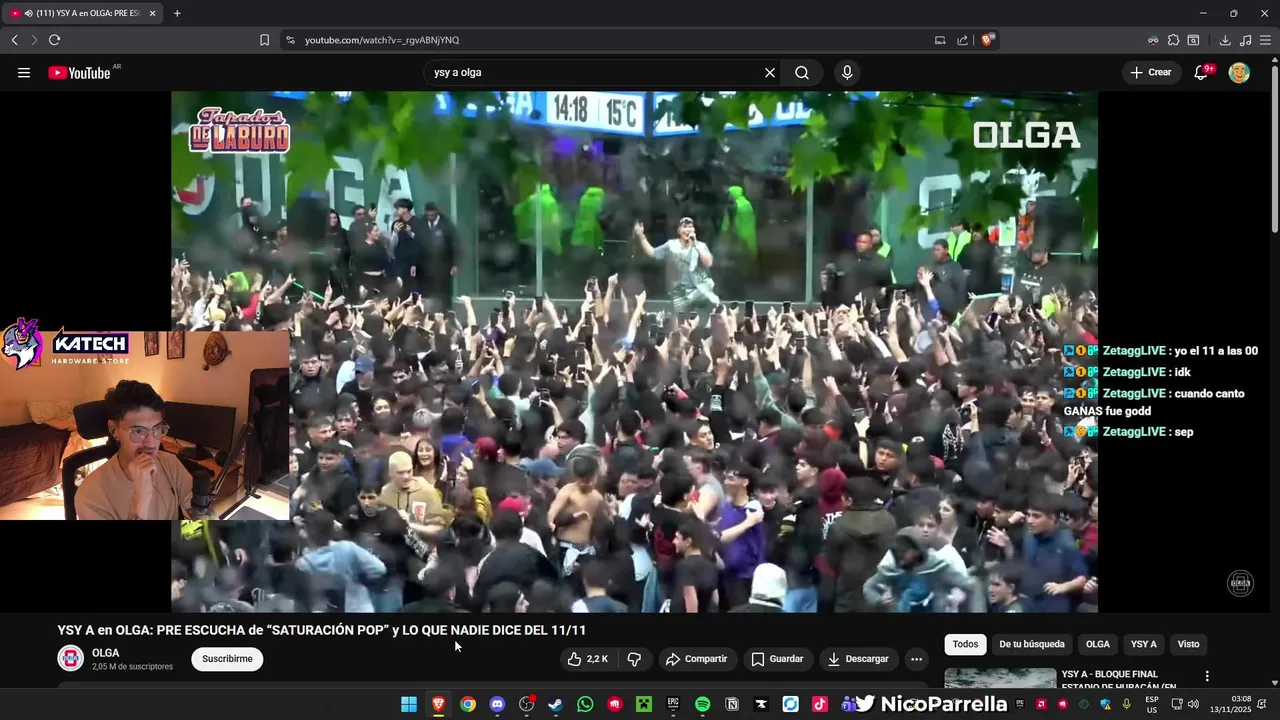Viewport: 1280px width, 720px height.
Task: Open media control music note icon
Action: 1245,40
